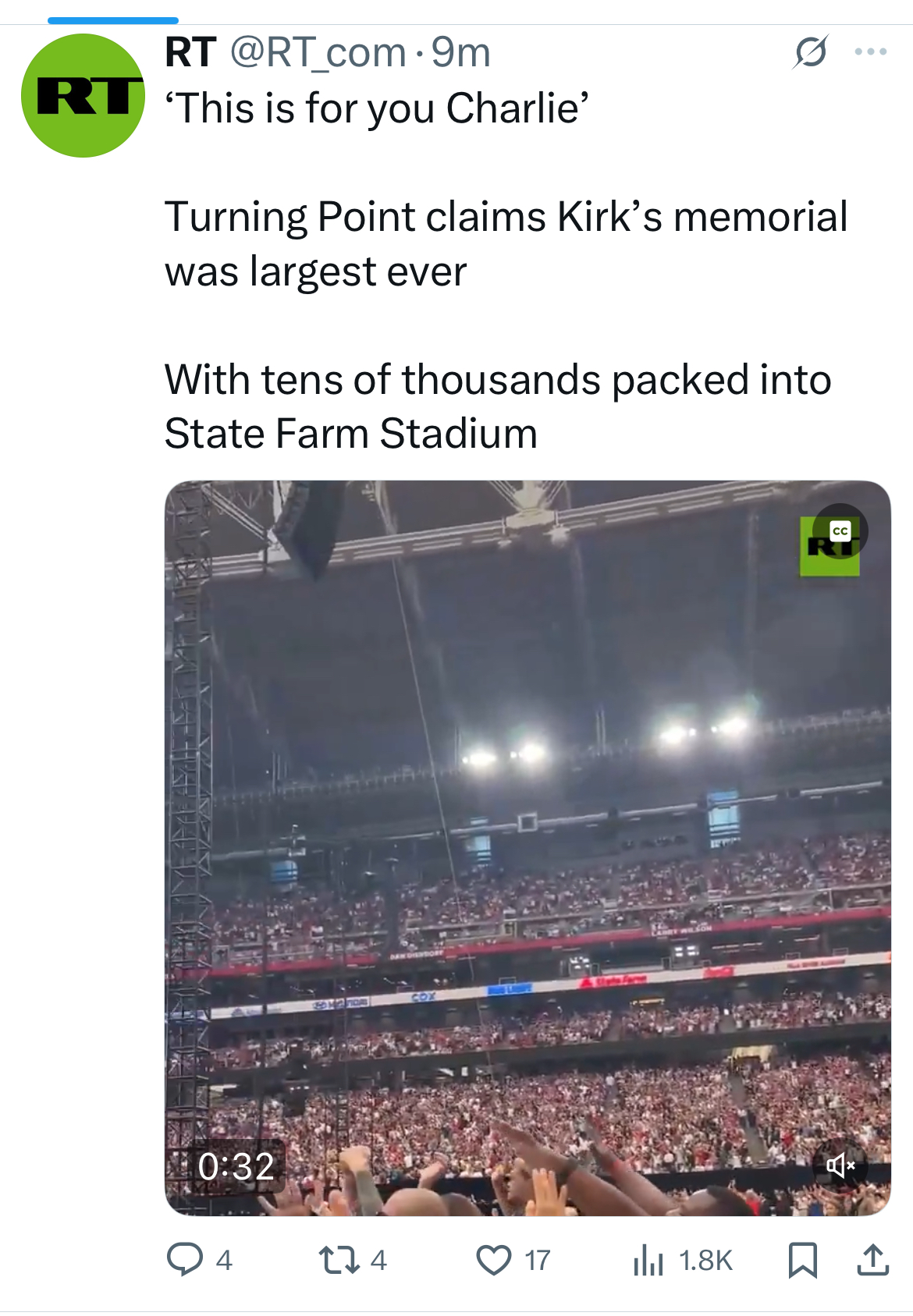This screenshot has width=913, height=1316.
Task: Toggle closed captions CC on video
Action: click(840, 531)
